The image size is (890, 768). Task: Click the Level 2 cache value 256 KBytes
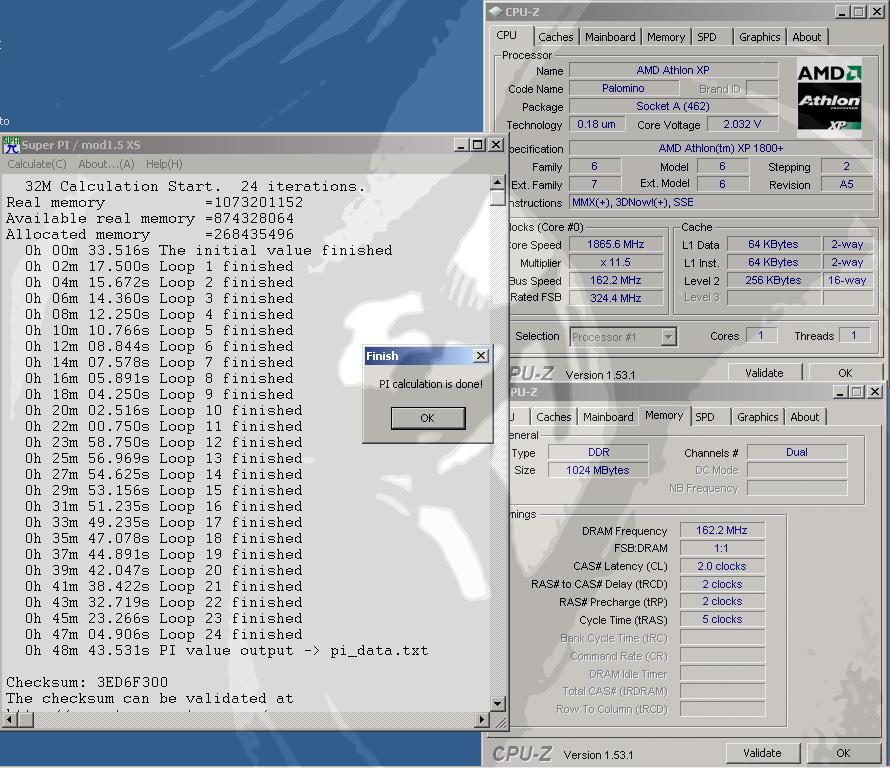[773, 280]
